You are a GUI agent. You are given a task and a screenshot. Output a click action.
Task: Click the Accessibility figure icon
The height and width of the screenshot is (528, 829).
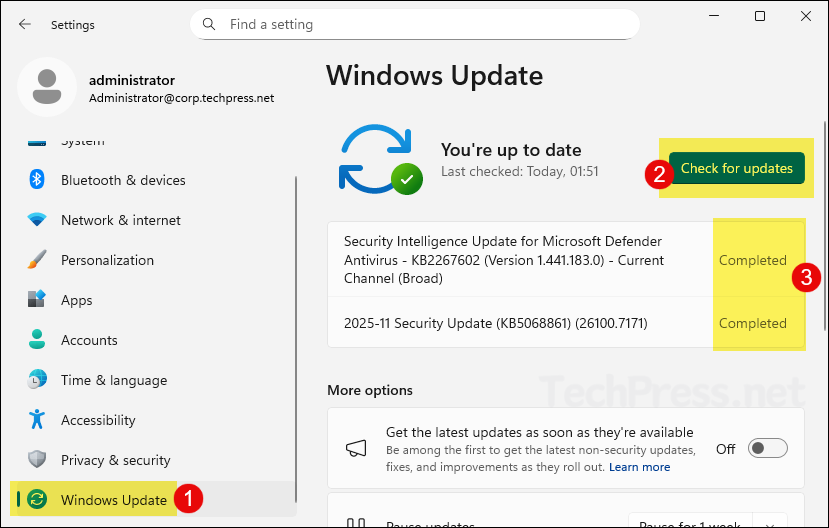pos(36,419)
